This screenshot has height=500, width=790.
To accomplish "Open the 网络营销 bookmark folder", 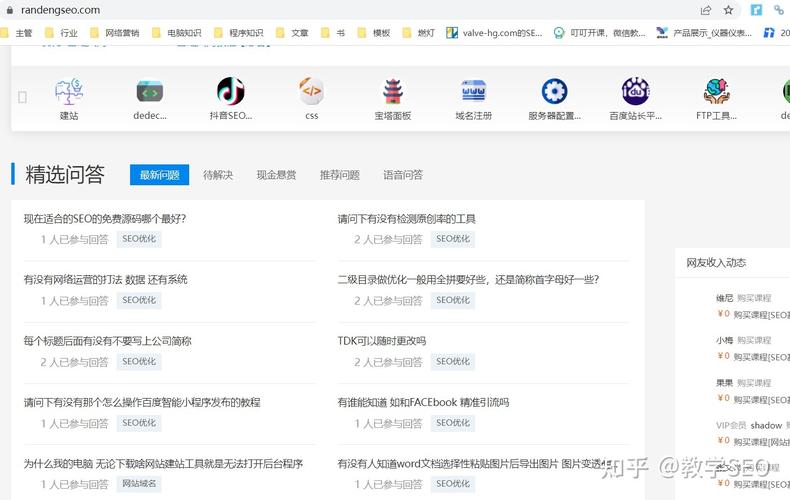I will [114, 33].
